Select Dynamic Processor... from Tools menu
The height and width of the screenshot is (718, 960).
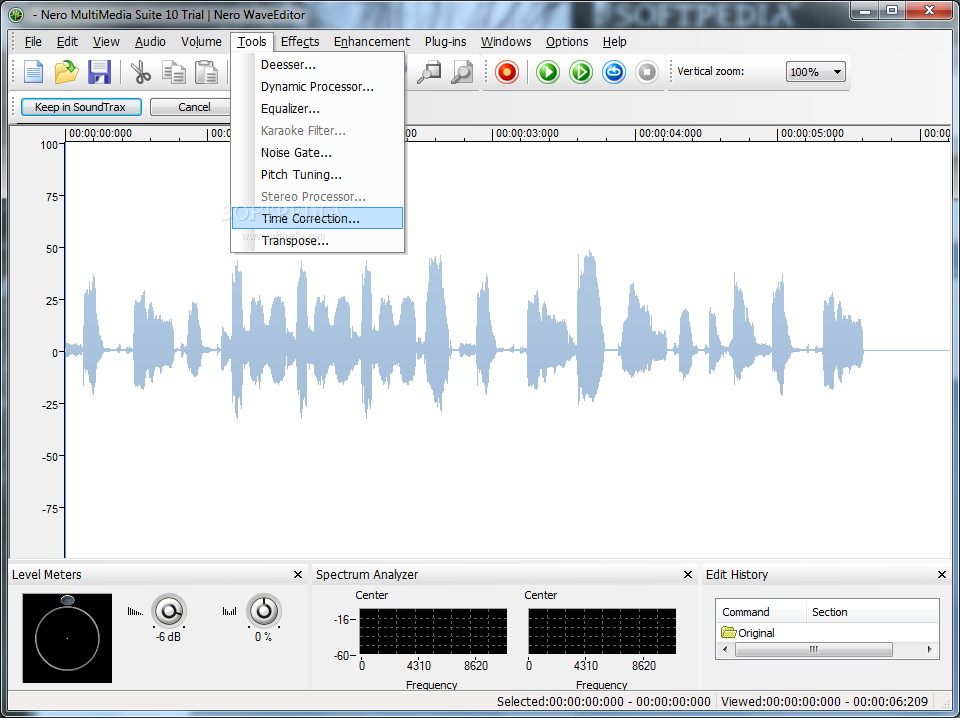(x=317, y=87)
